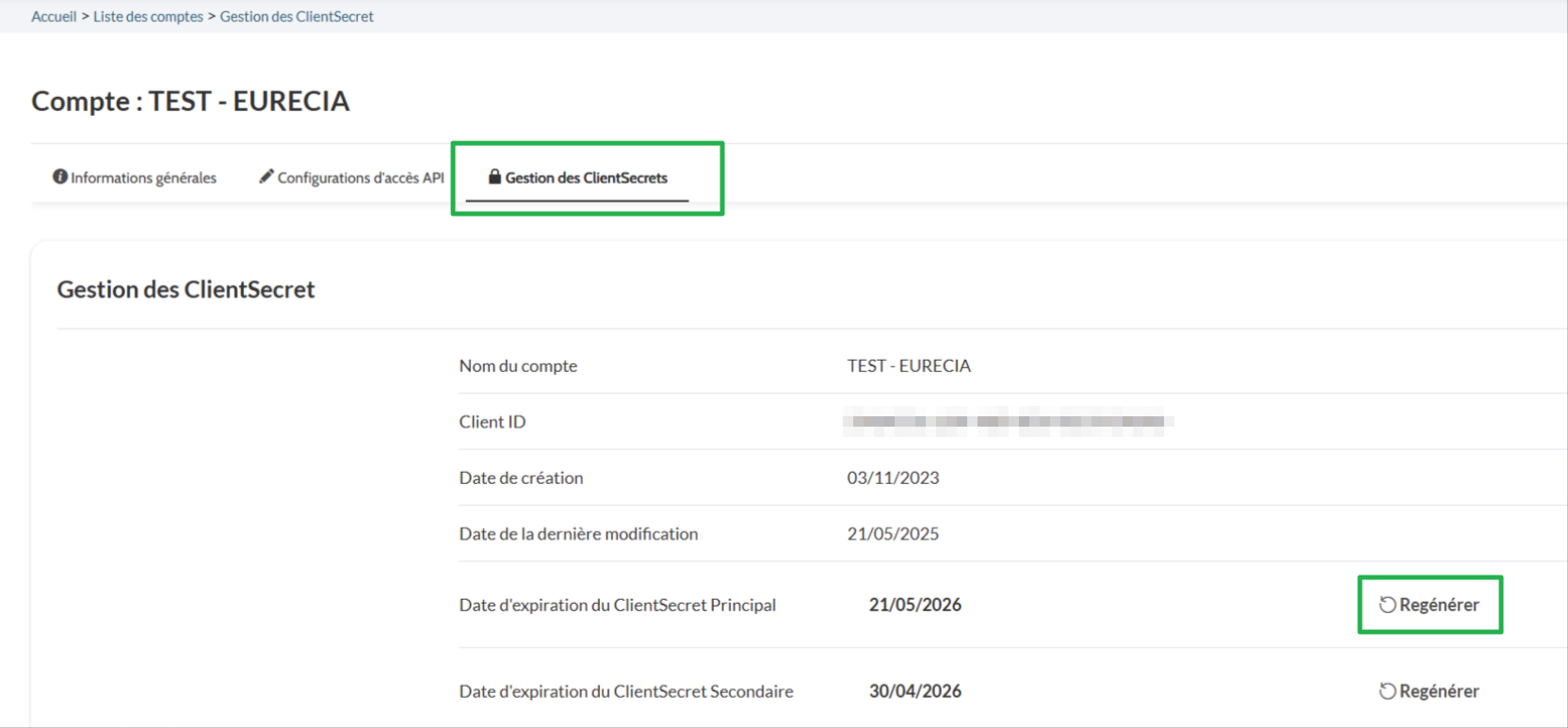
Task: Switch to the Configurations d'accès API tab
Action: point(360,178)
